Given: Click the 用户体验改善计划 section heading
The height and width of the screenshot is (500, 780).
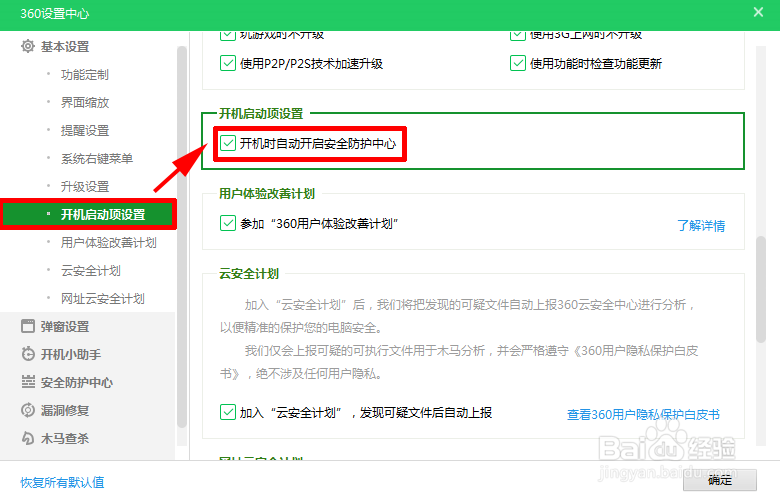Looking at the screenshot, I should (x=267, y=194).
